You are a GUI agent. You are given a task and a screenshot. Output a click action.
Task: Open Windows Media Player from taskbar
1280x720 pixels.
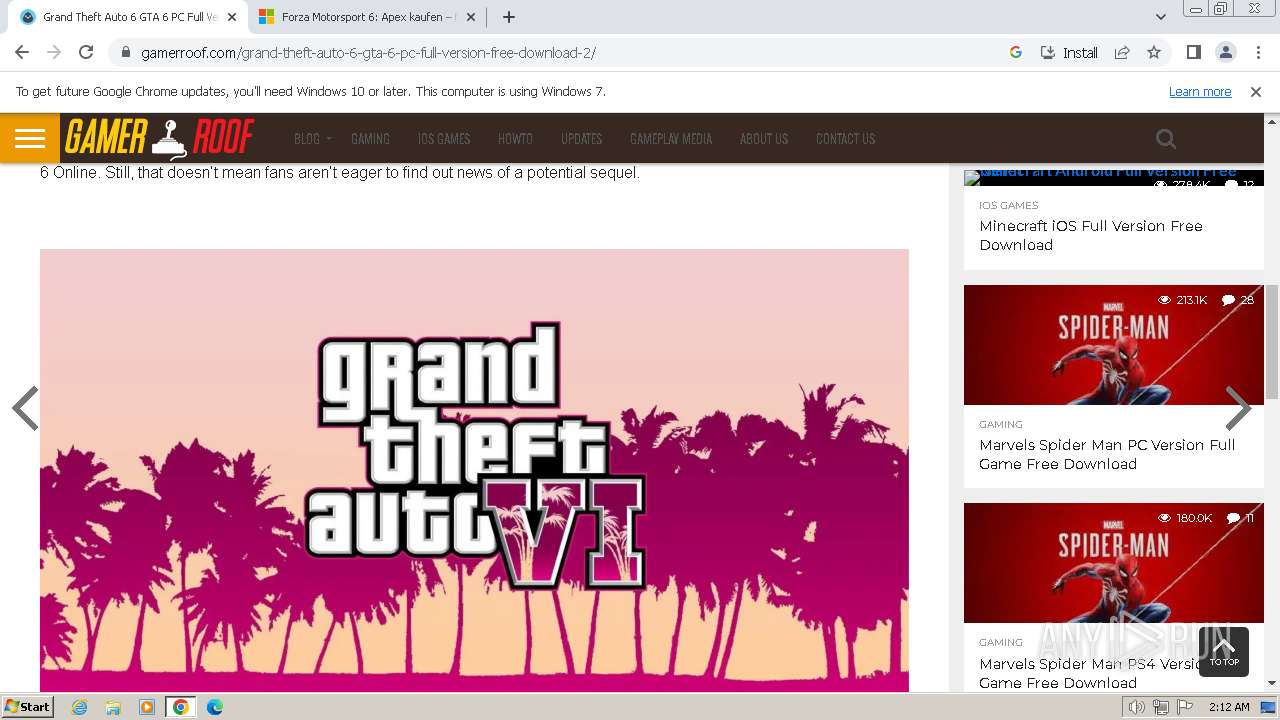coord(147,707)
